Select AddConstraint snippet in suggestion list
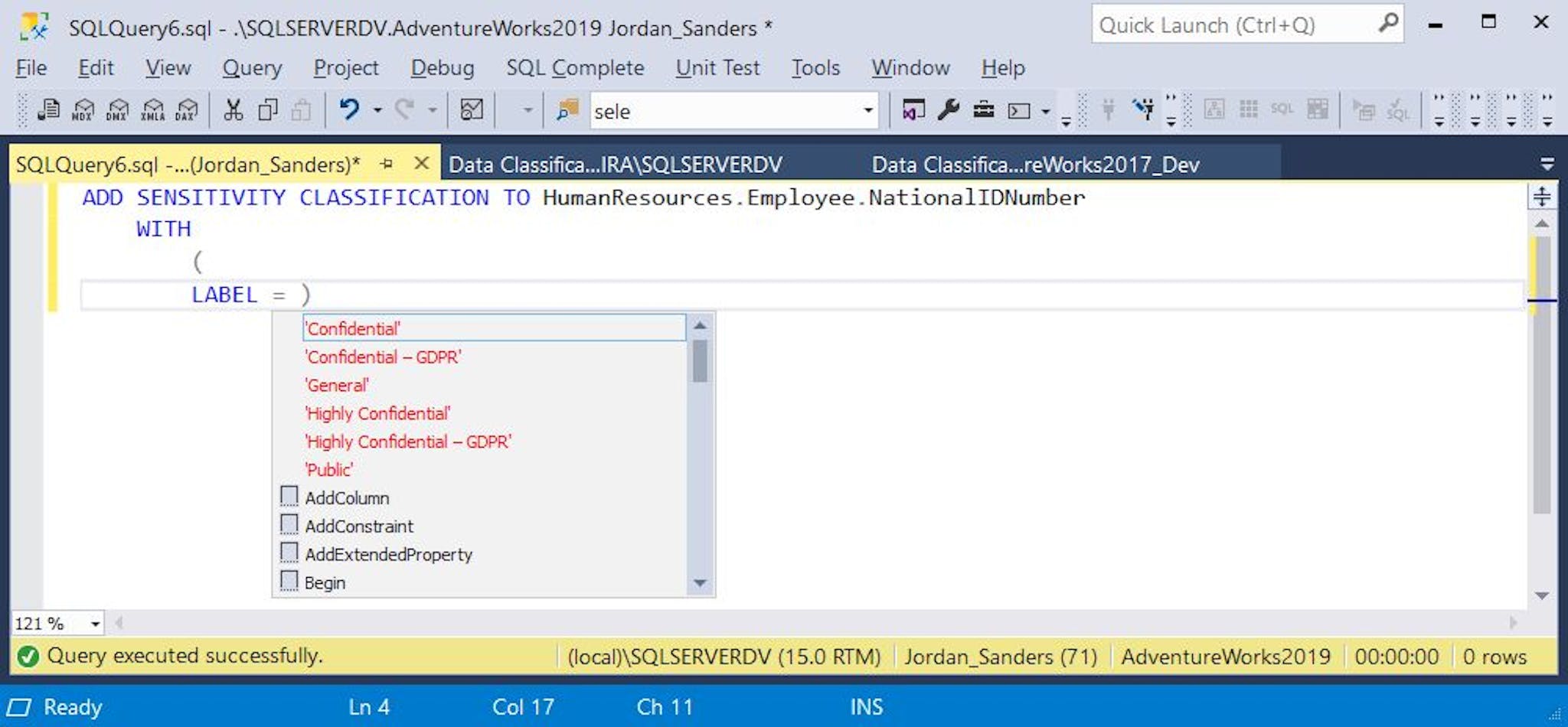Screen dimensions: 1568x727 pyautogui.click(x=358, y=527)
